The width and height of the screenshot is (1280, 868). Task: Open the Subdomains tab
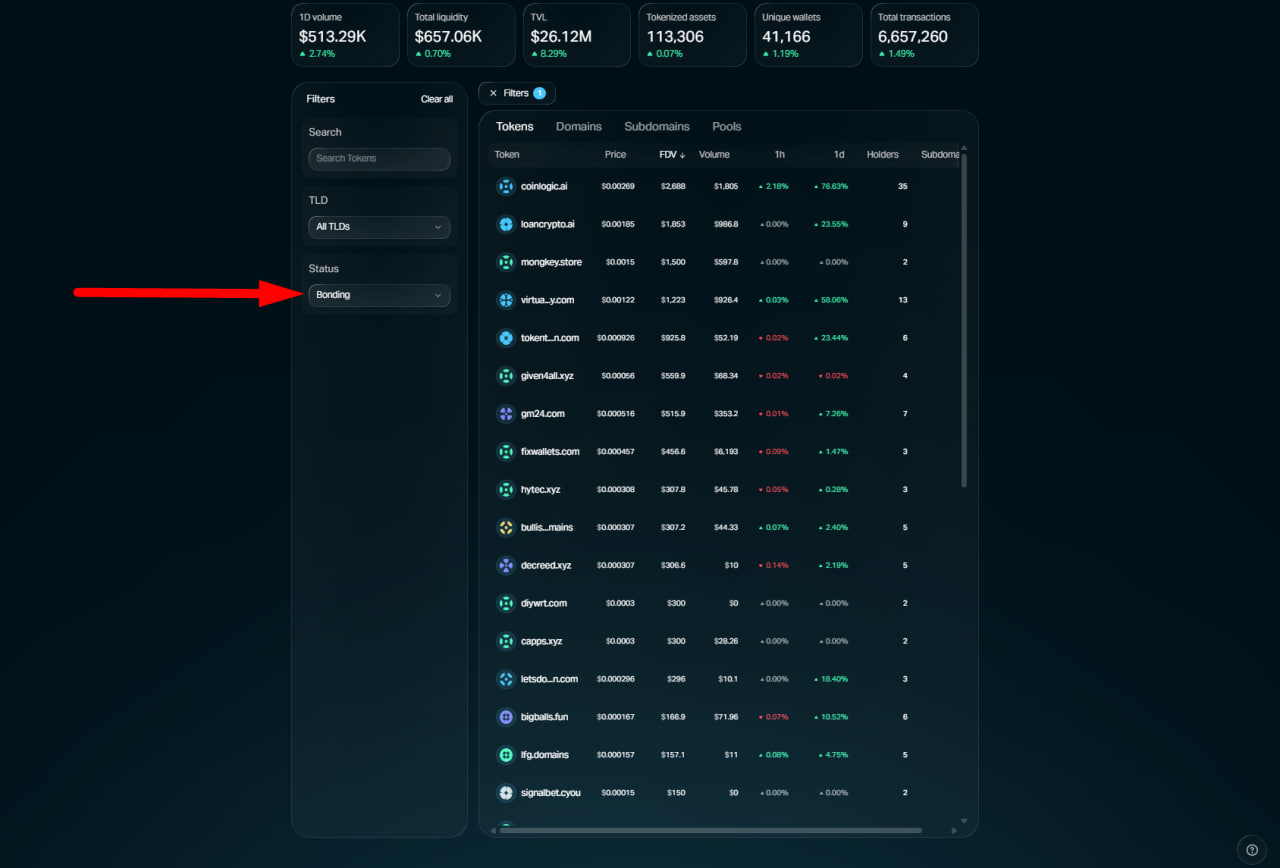coord(656,127)
